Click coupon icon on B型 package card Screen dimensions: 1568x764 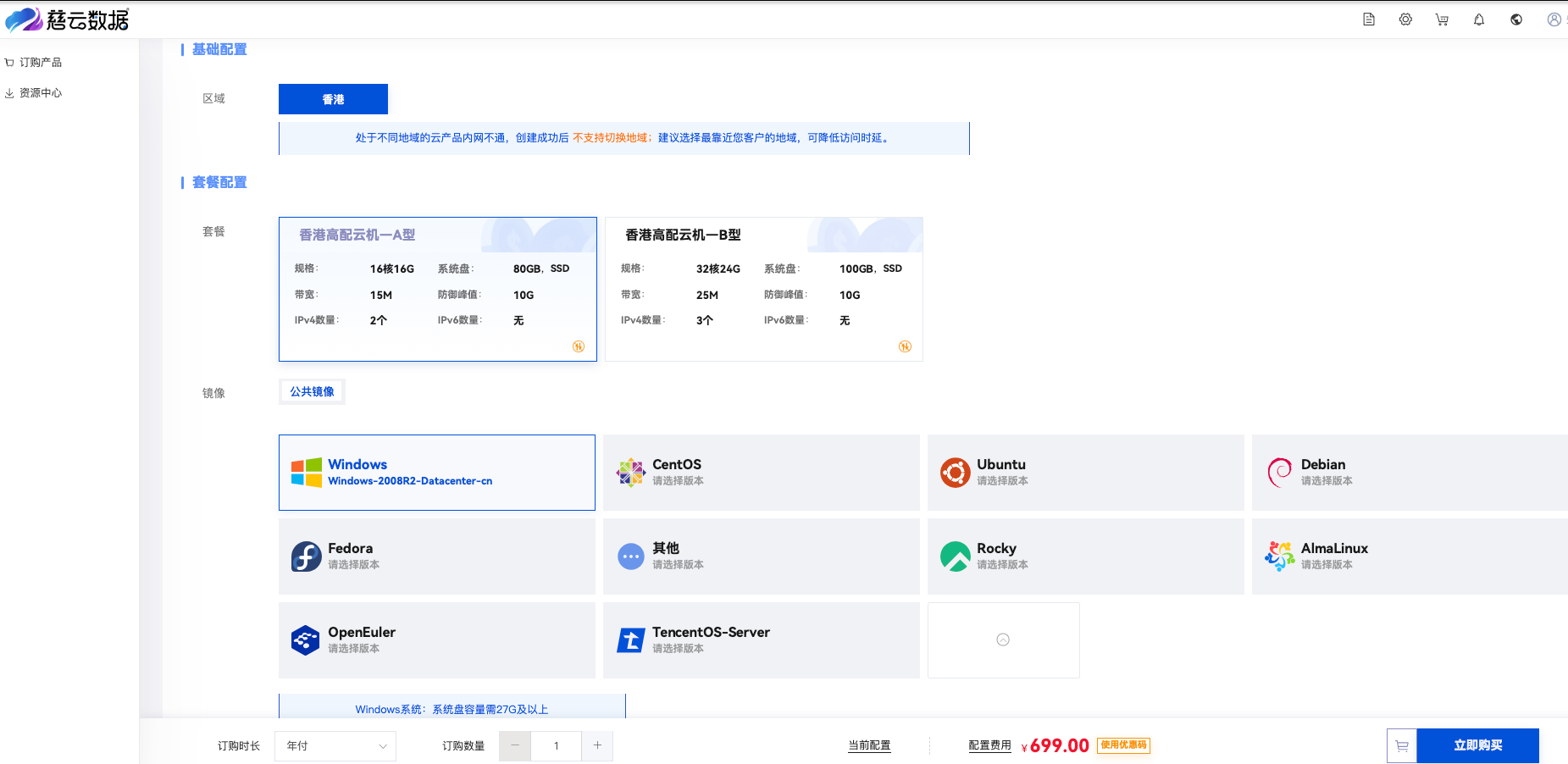pos(905,346)
